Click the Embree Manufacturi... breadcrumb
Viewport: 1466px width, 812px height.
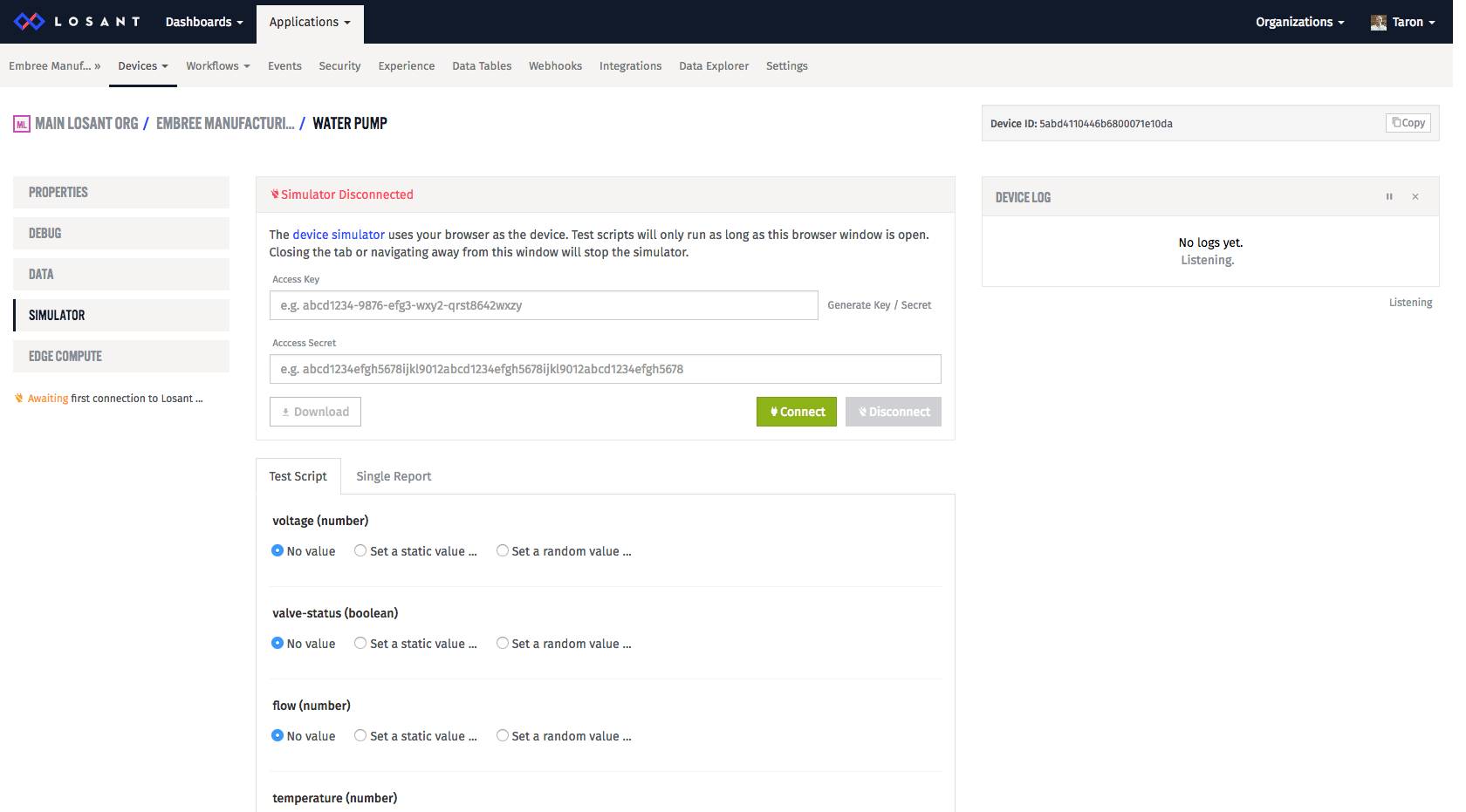(225, 124)
